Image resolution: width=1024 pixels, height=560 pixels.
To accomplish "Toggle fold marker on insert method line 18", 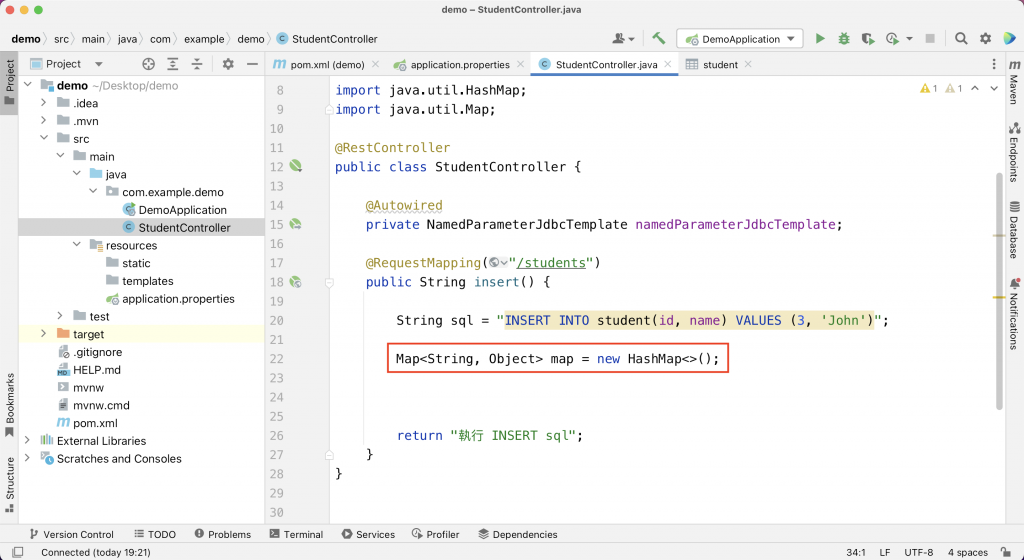I will click(329, 282).
